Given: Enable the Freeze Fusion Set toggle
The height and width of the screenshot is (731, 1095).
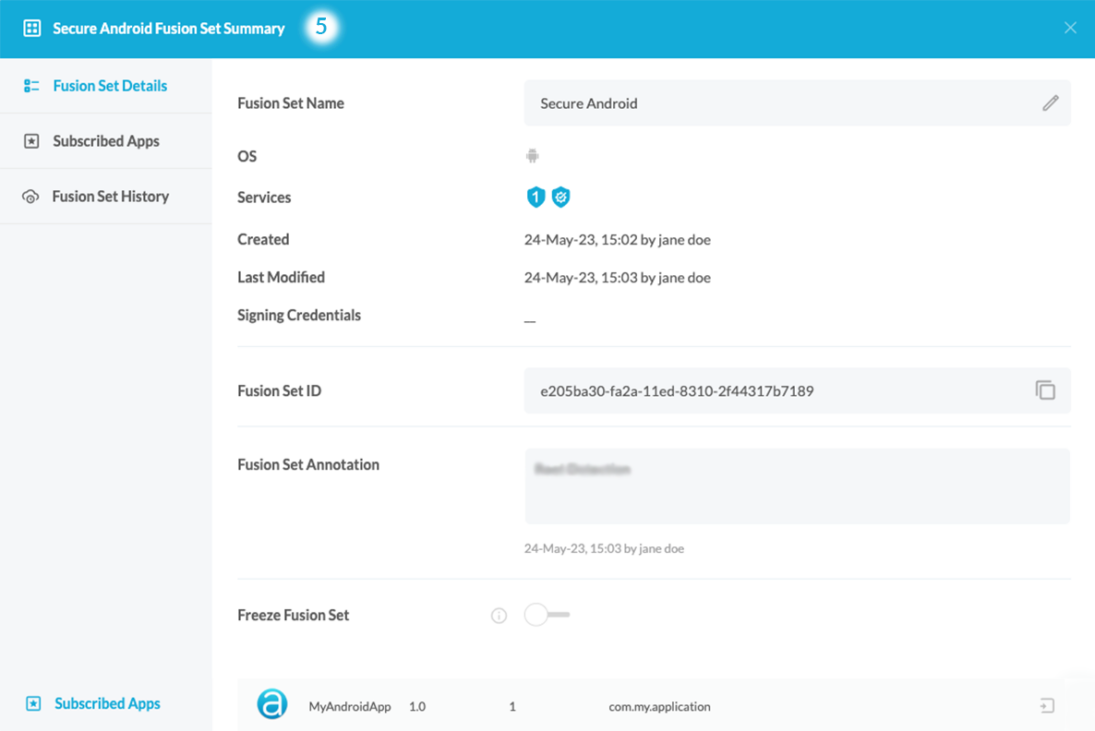Looking at the screenshot, I should click(546, 615).
